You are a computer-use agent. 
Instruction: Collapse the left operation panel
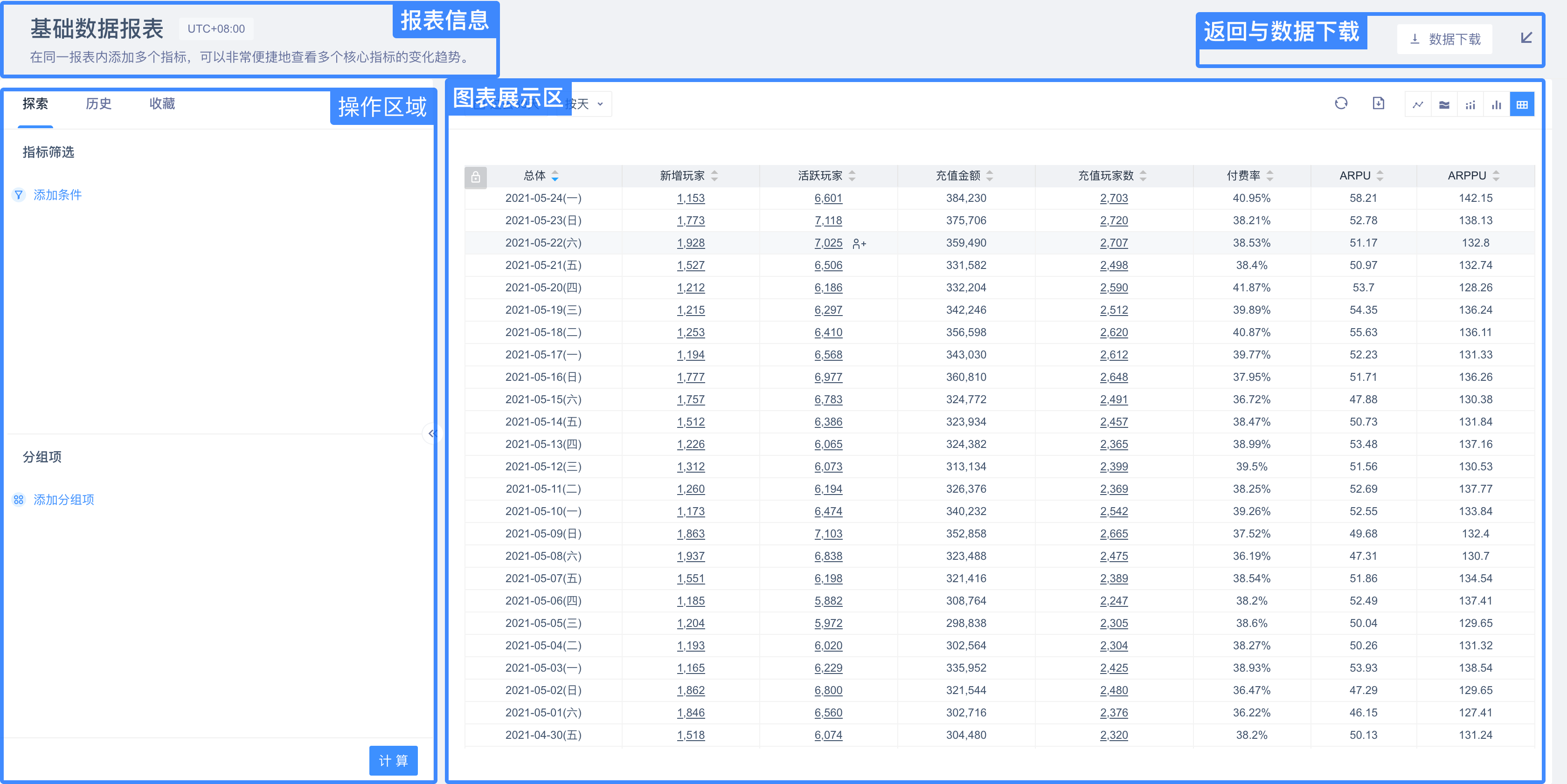[x=431, y=433]
